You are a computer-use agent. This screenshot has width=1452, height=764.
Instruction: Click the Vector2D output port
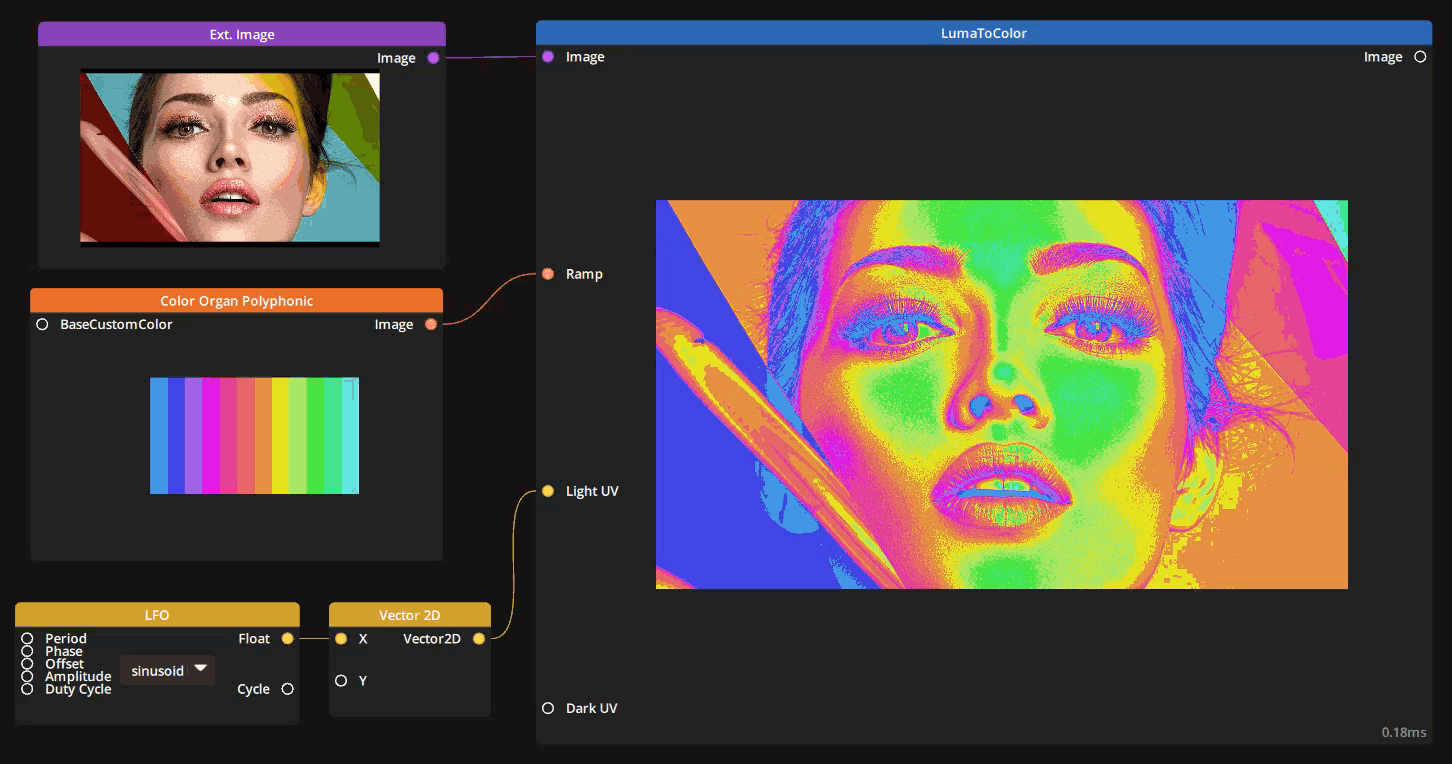coord(479,638)
